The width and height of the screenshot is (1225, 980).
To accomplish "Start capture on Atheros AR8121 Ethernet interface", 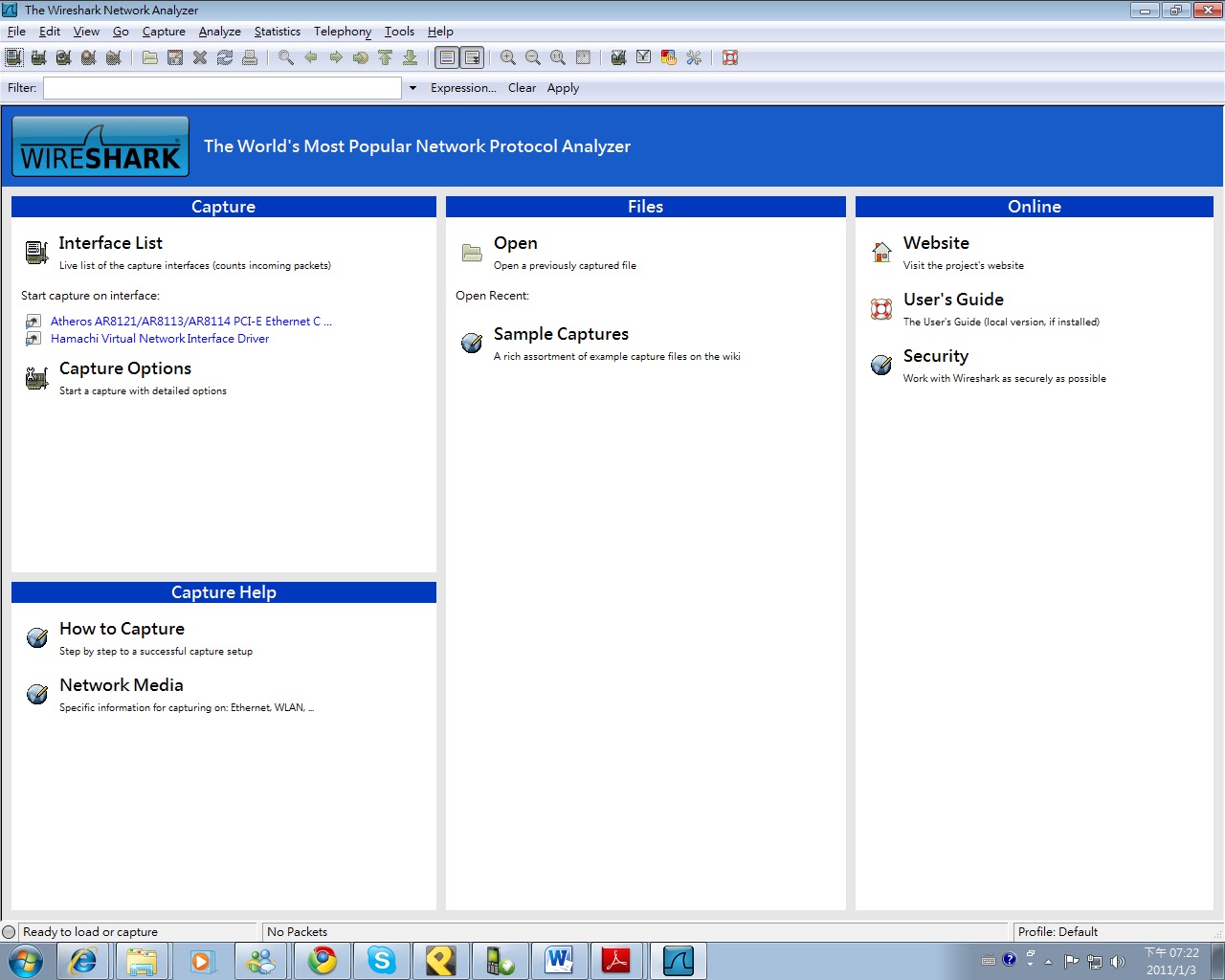I will (x=190, y=322).
